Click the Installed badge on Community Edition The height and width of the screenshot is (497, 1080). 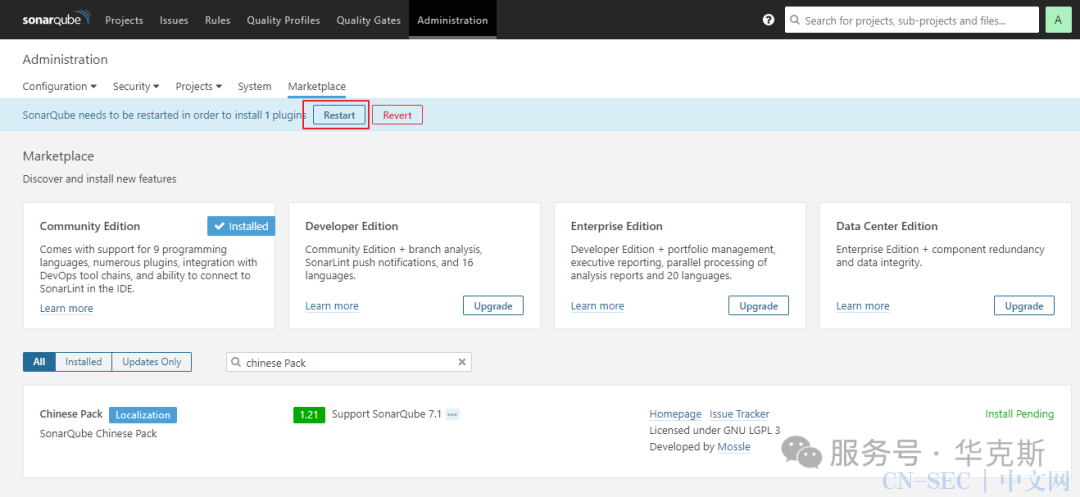[241, 226]
